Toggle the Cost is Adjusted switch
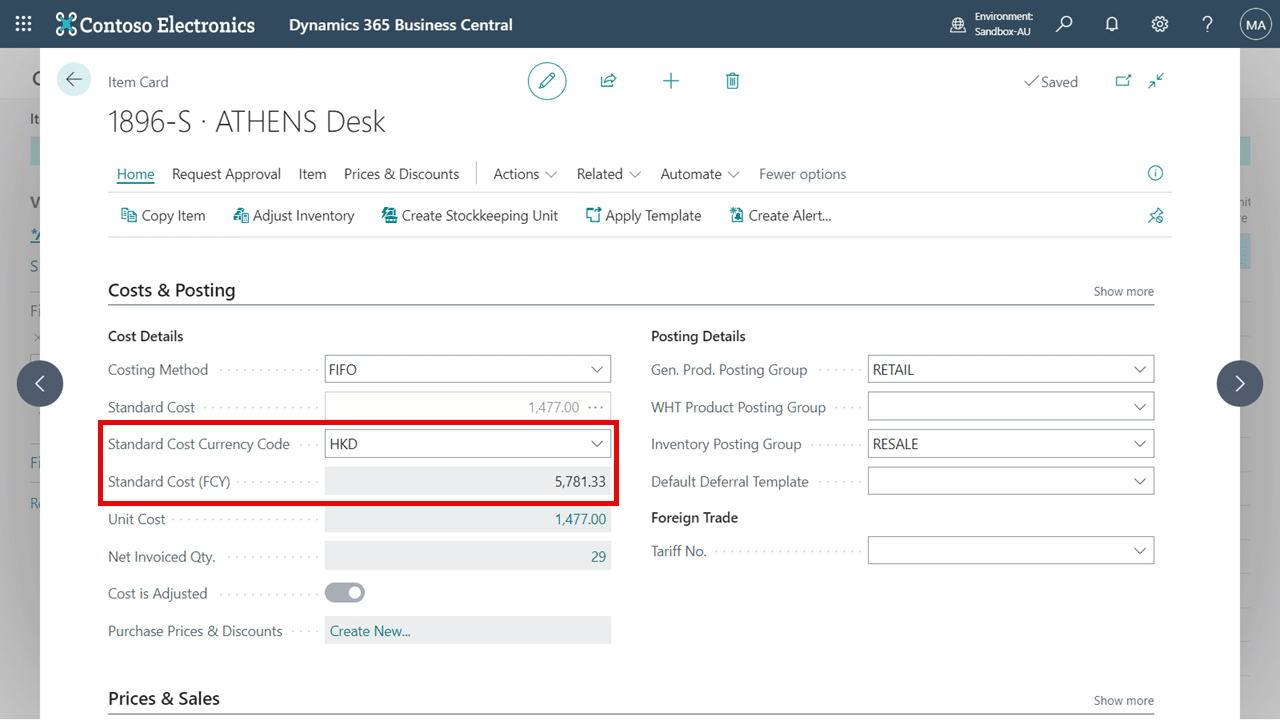This screenshot has height=720, width=1280. point(345,593)
